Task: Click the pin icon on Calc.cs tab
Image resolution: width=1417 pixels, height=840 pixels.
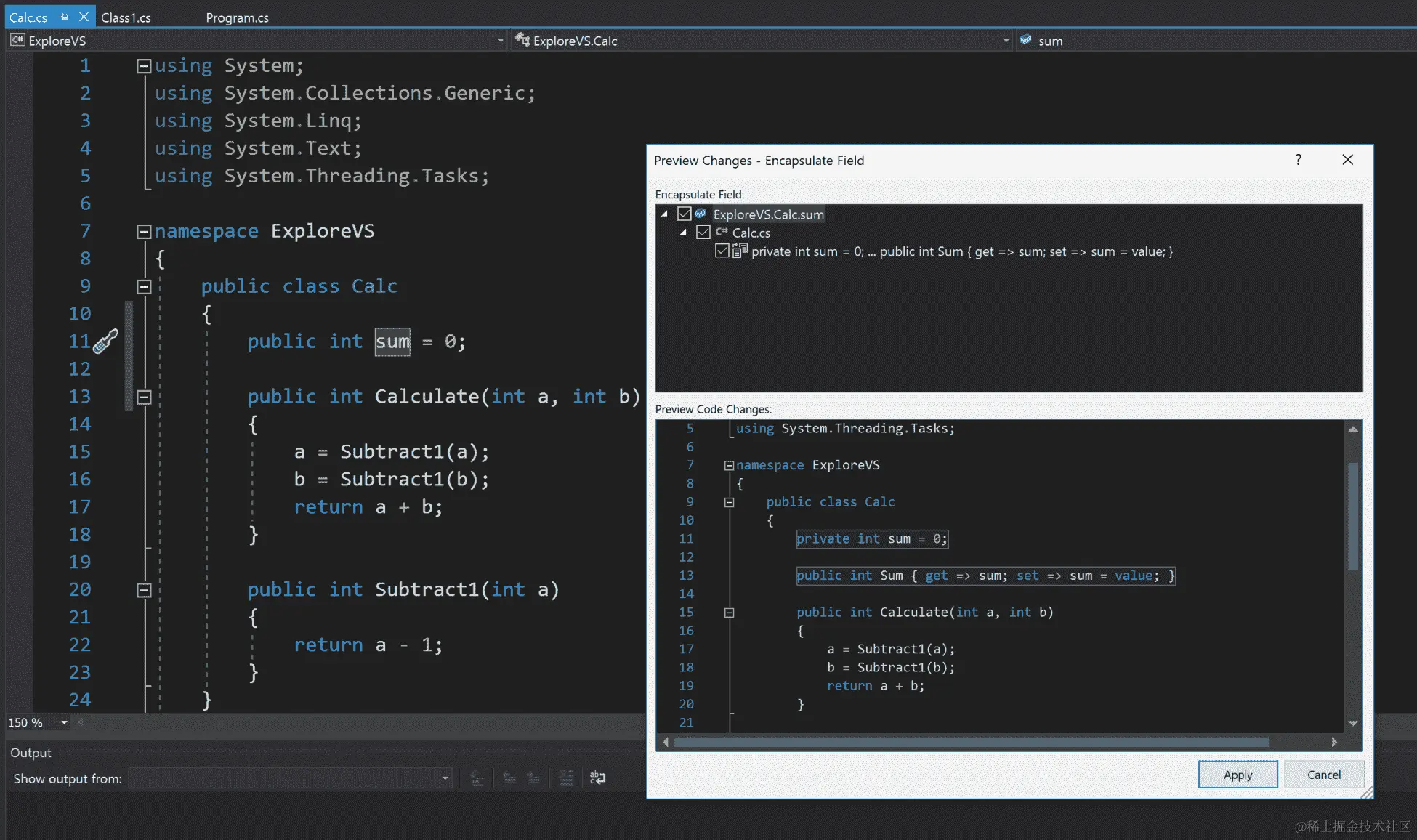Action: pos(64,17)
